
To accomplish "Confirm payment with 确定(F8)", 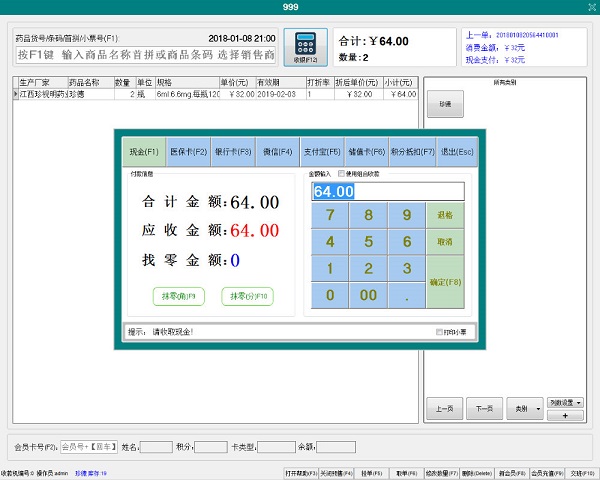I will click(445, 282).
